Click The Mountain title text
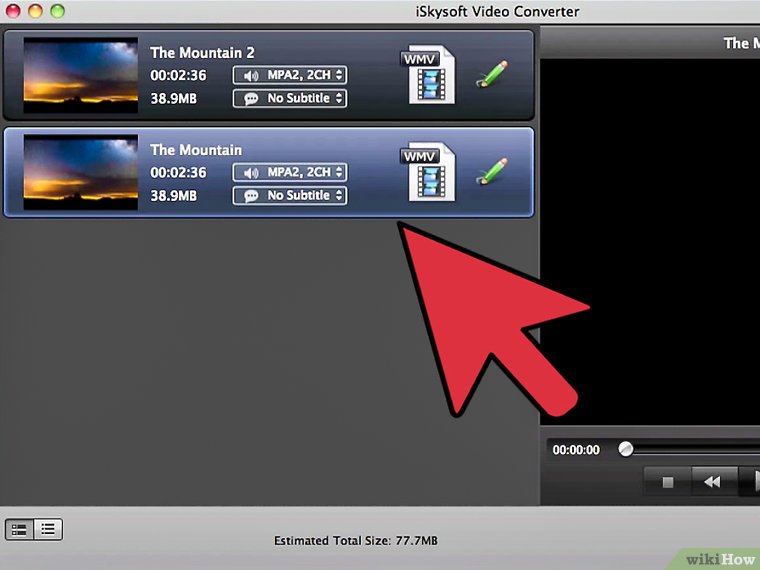The width and height of the screenshot is (760, 570). (196, 150)
